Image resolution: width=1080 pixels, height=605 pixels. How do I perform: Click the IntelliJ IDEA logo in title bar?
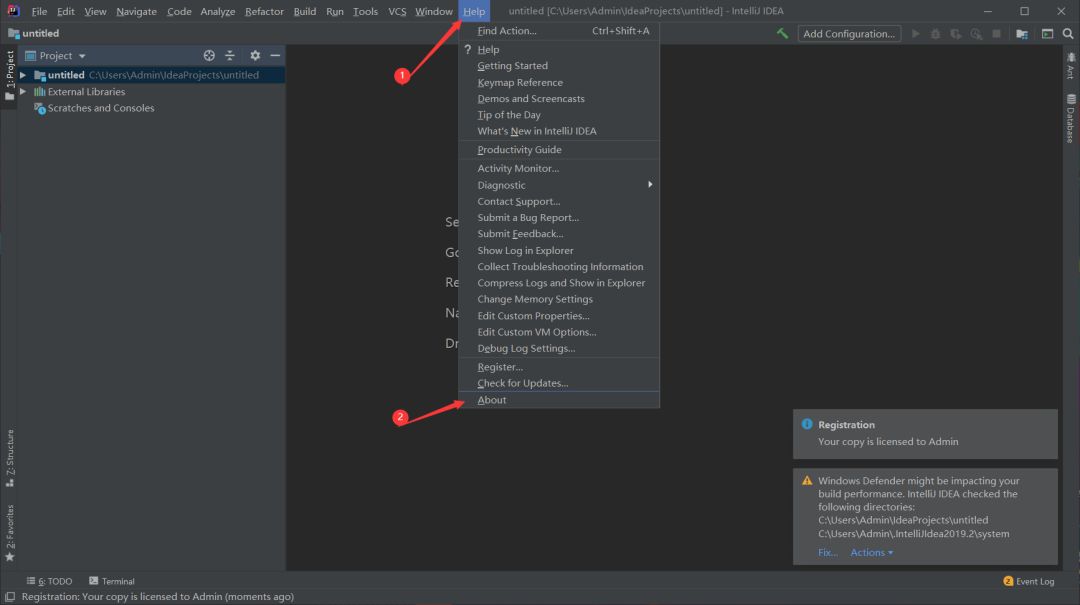13,10
